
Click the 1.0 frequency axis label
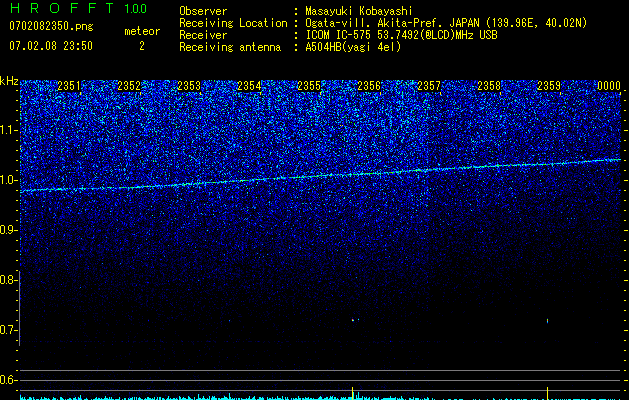(x=8, y=180)
